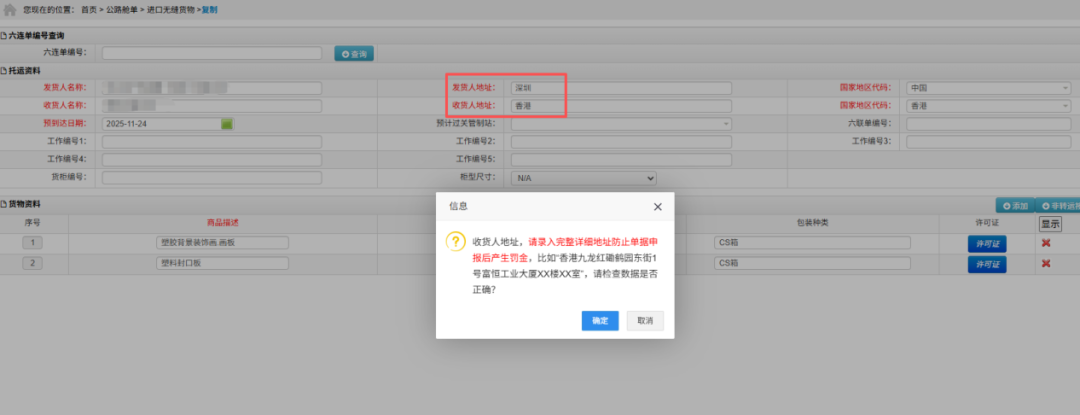Viewport: 1080px width, 415px height.
Task: Open the calendar icon beside 预到达日期
Action: 227,124
